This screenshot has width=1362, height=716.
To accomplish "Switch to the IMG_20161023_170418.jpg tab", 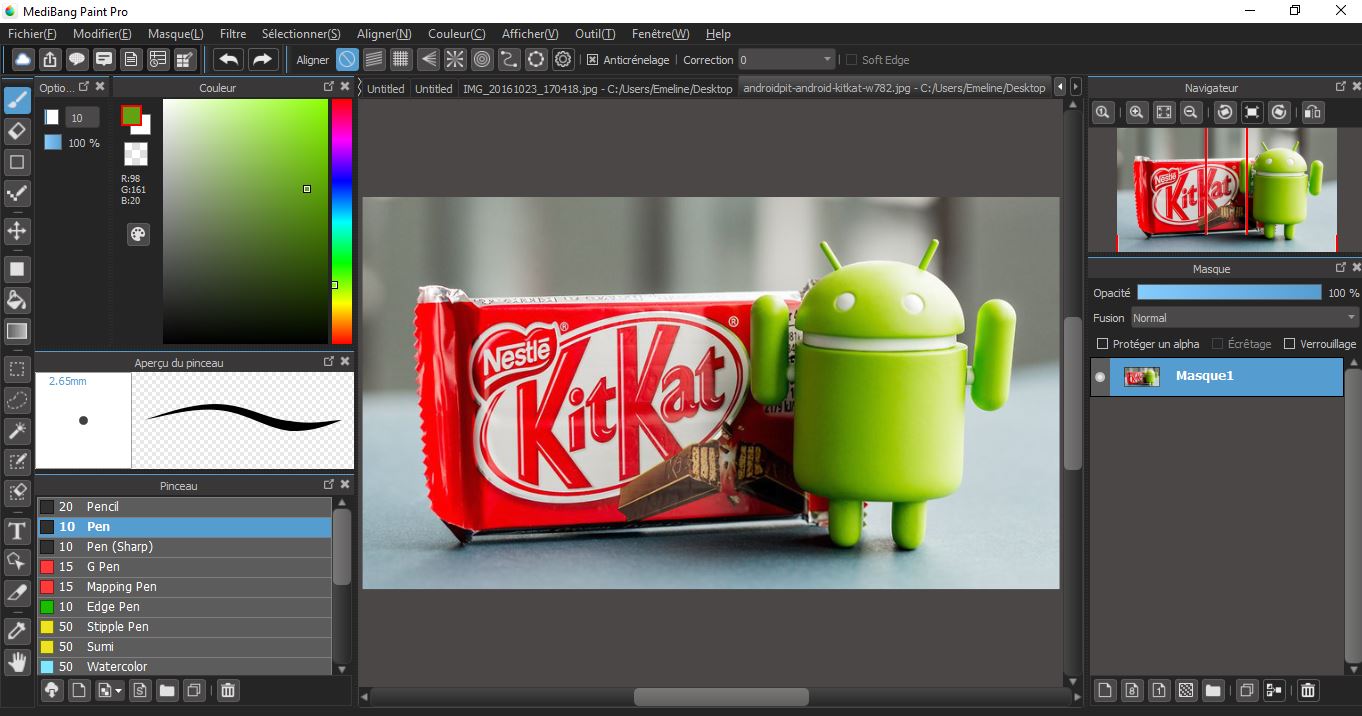I will tap(598, 88).
